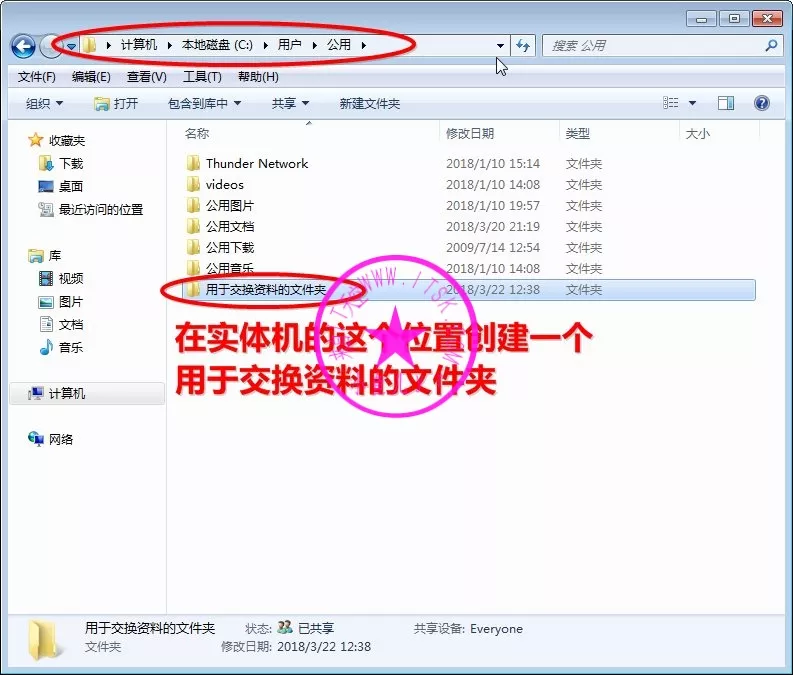Click the change view icon

pos(671,103)
